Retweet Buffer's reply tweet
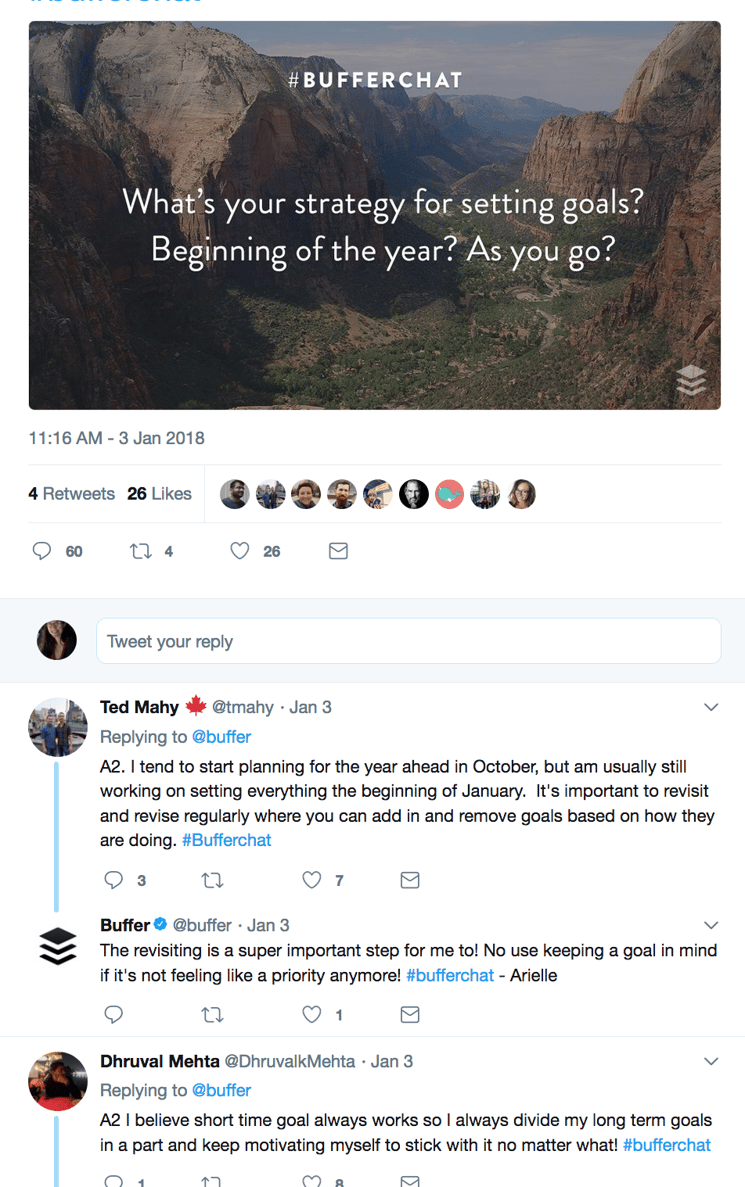745x1187 pixels. (212, 1014)
